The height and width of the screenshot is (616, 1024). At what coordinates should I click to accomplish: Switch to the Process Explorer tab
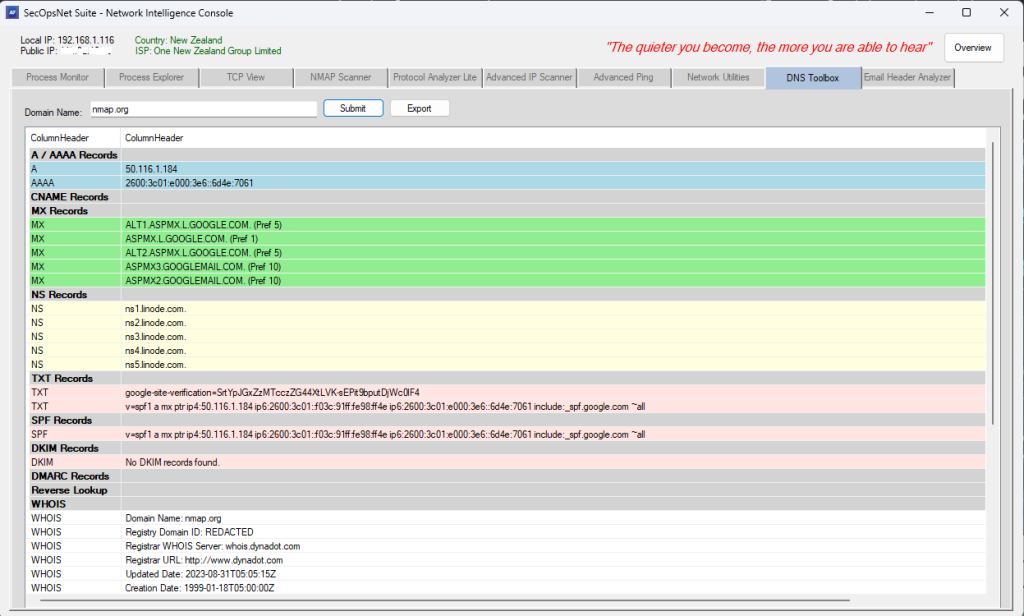151,78
